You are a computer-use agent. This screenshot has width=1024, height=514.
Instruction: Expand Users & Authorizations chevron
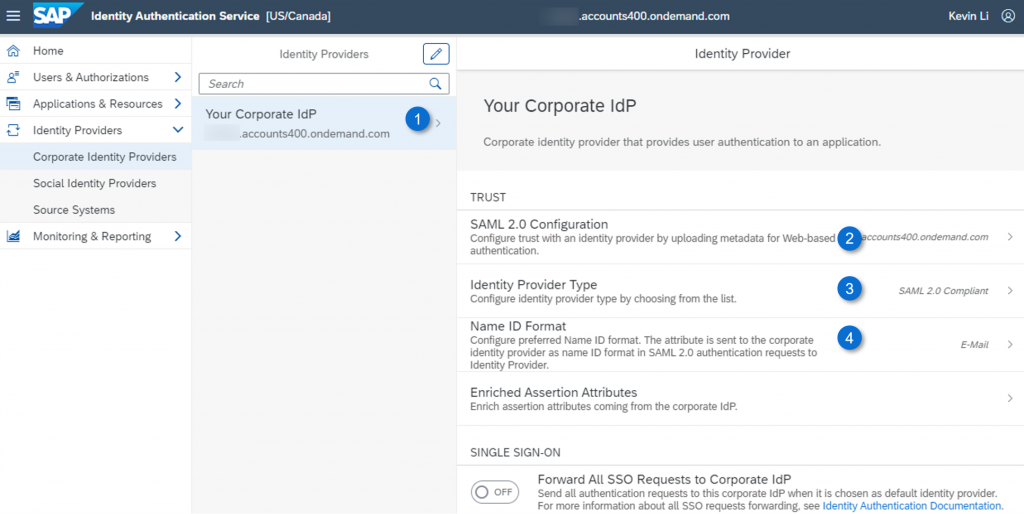click(178, 77)
